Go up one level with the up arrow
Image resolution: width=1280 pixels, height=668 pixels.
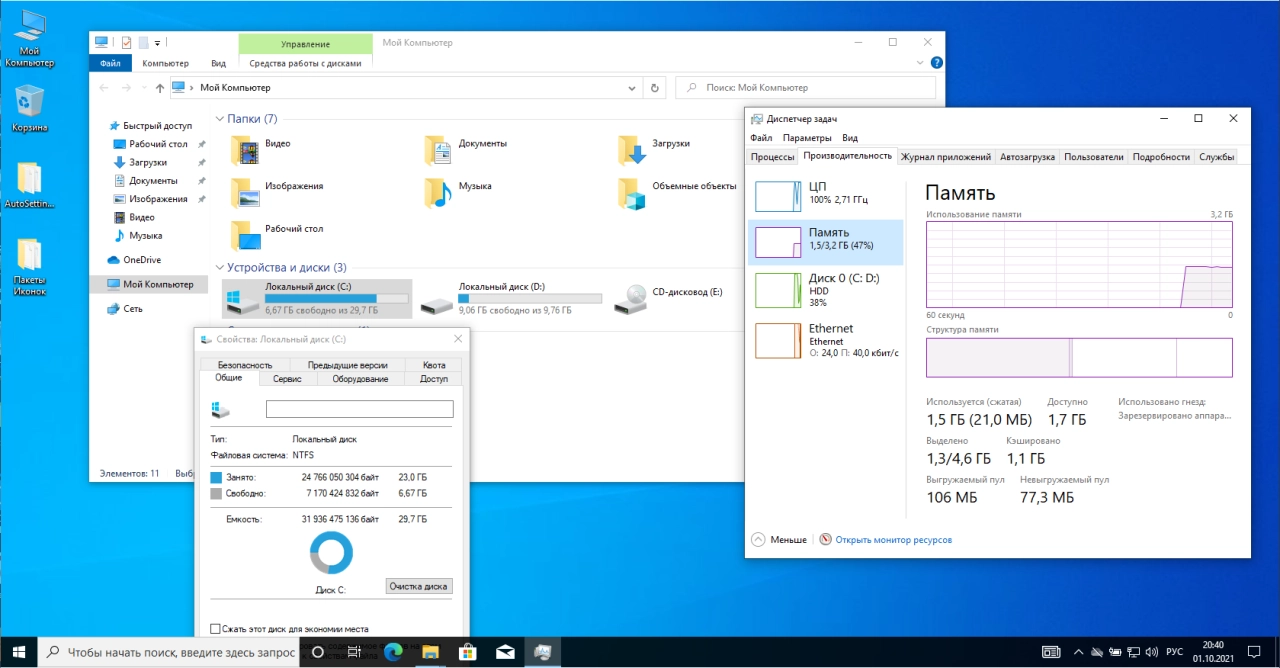click(160, 88)
